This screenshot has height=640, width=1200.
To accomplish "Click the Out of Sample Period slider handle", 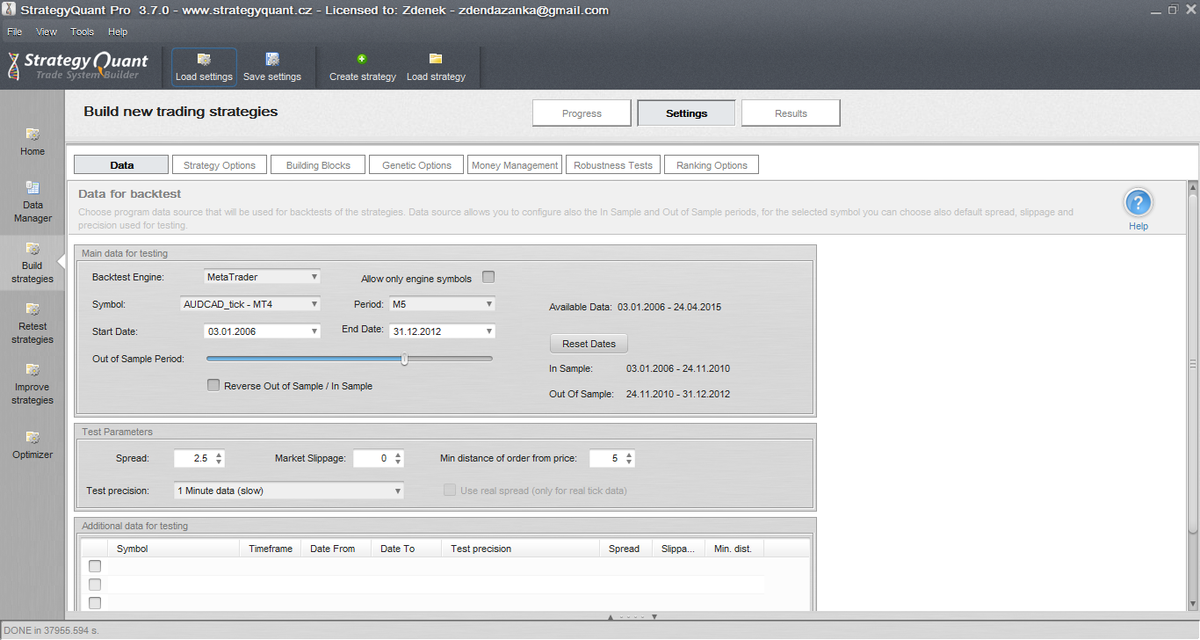I will click(x=404, y=358).
